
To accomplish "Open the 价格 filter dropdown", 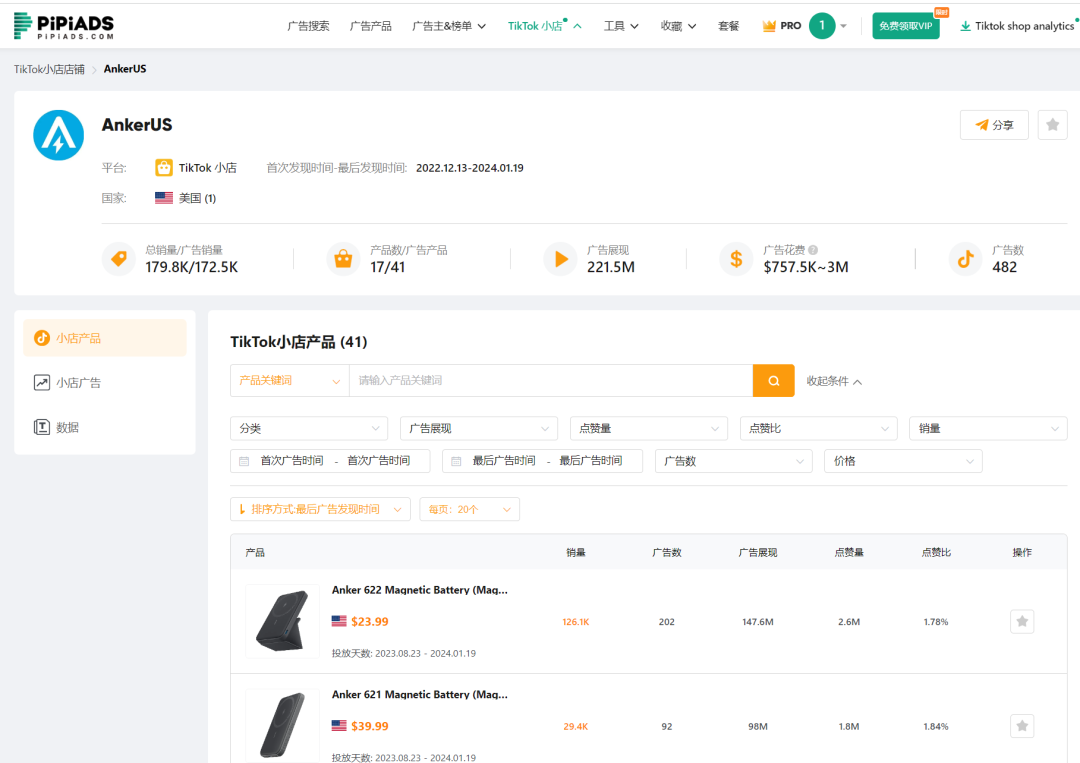I will (903, 461).
